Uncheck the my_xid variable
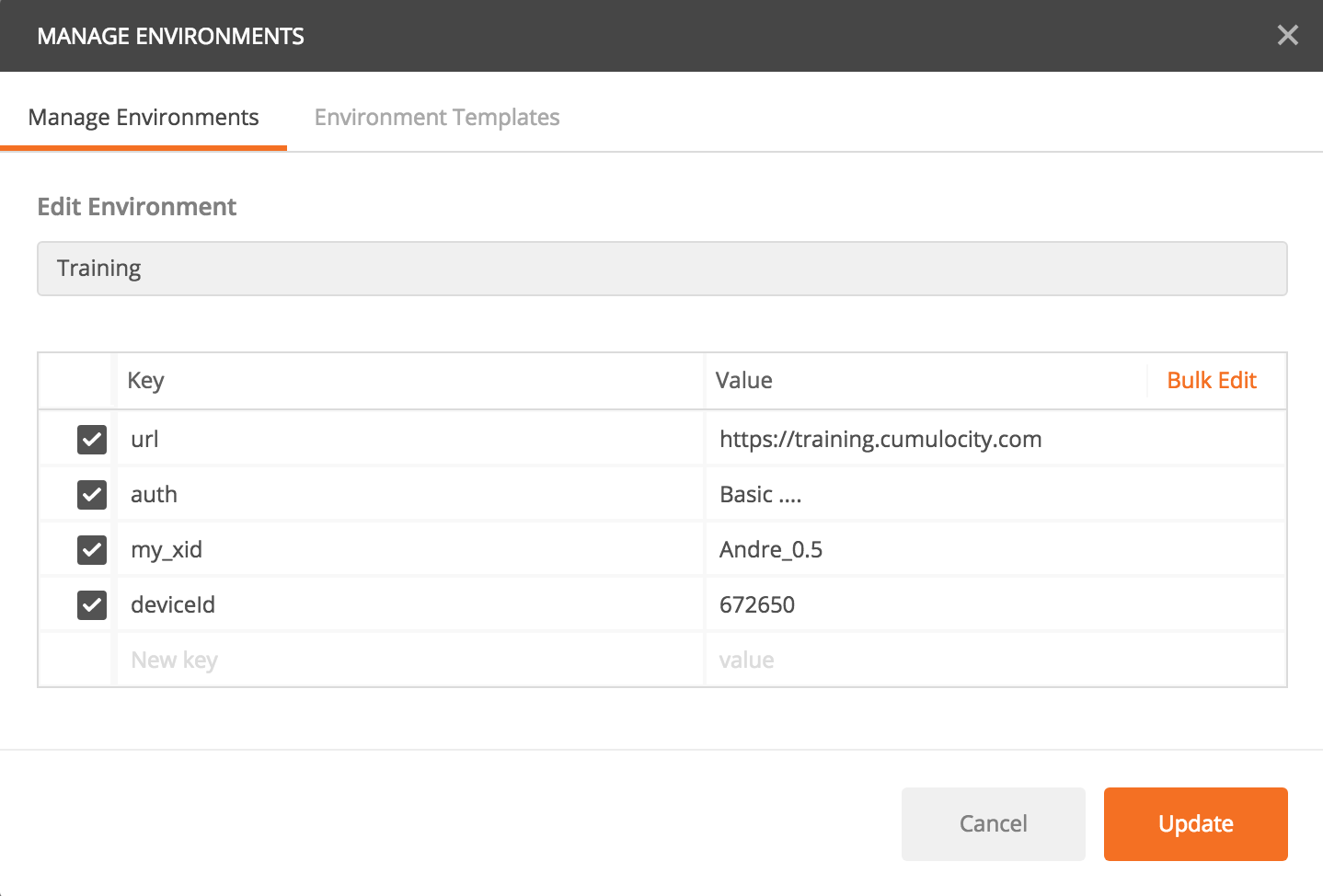 point(91,549)
